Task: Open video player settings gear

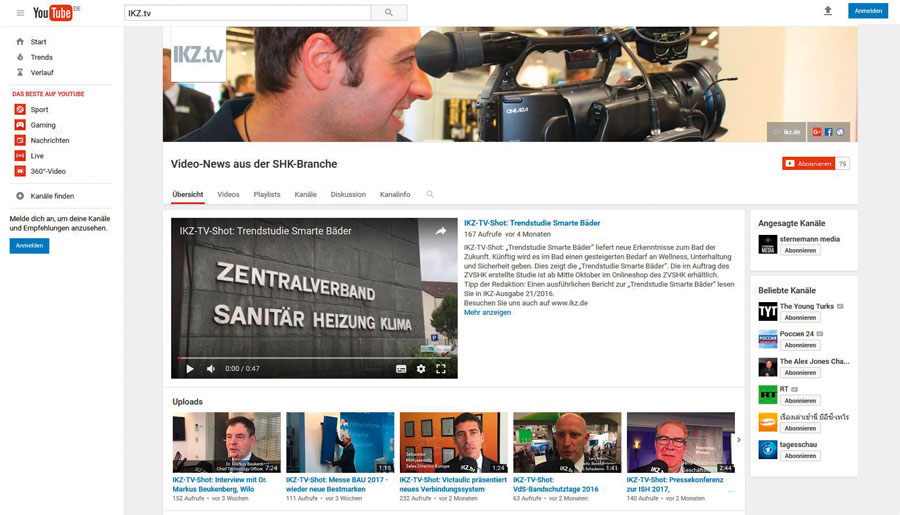Action: point(421,369)
